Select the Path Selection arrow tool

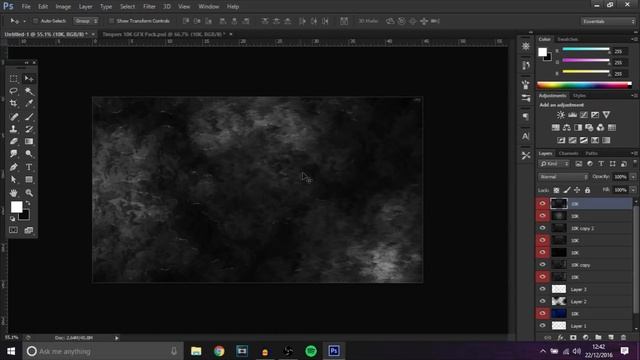13,180
